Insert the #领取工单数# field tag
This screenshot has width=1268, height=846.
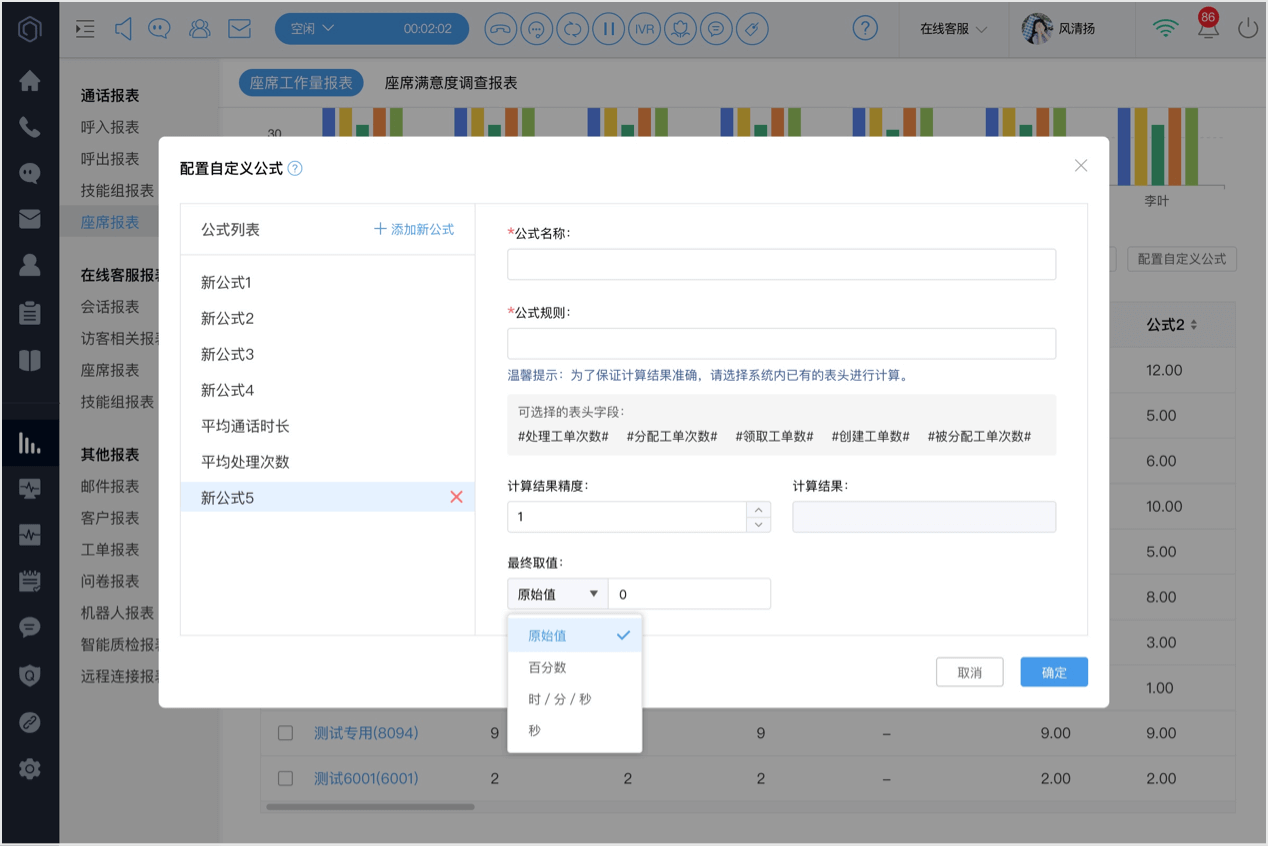(x=774, y=436)
